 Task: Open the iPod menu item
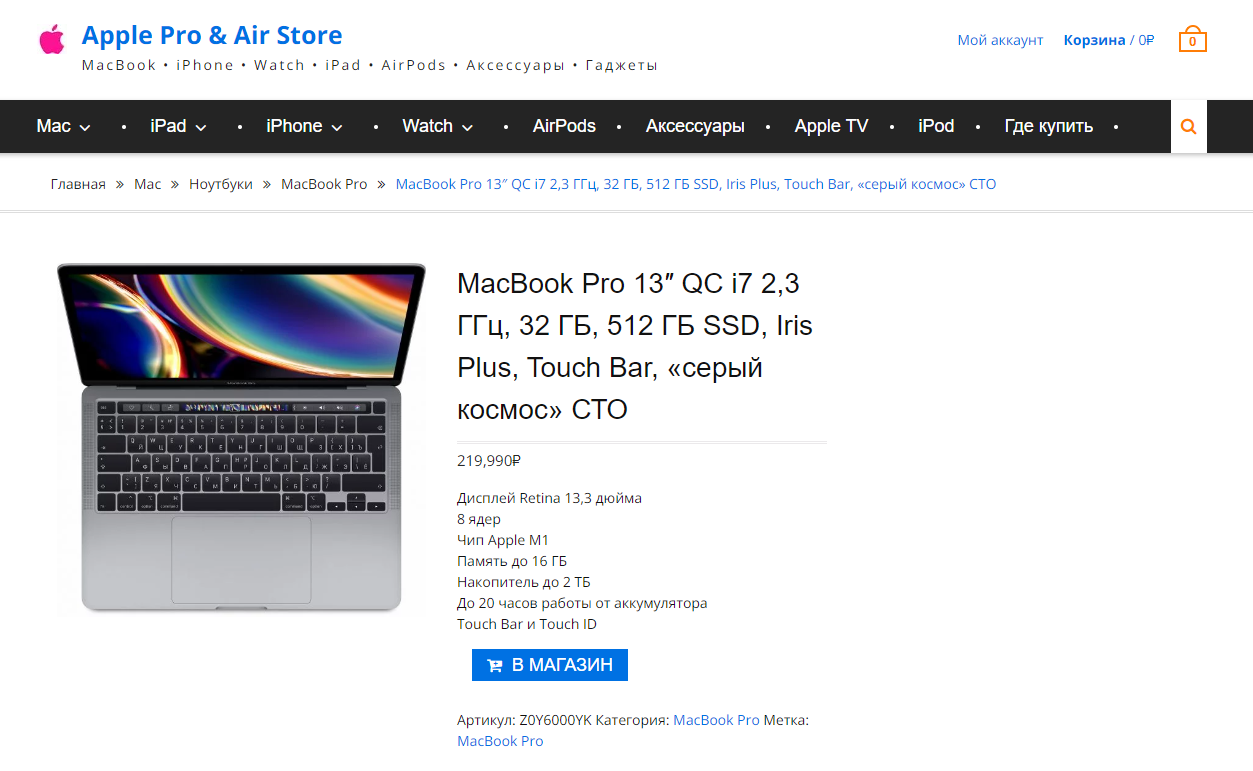[936, 126]
